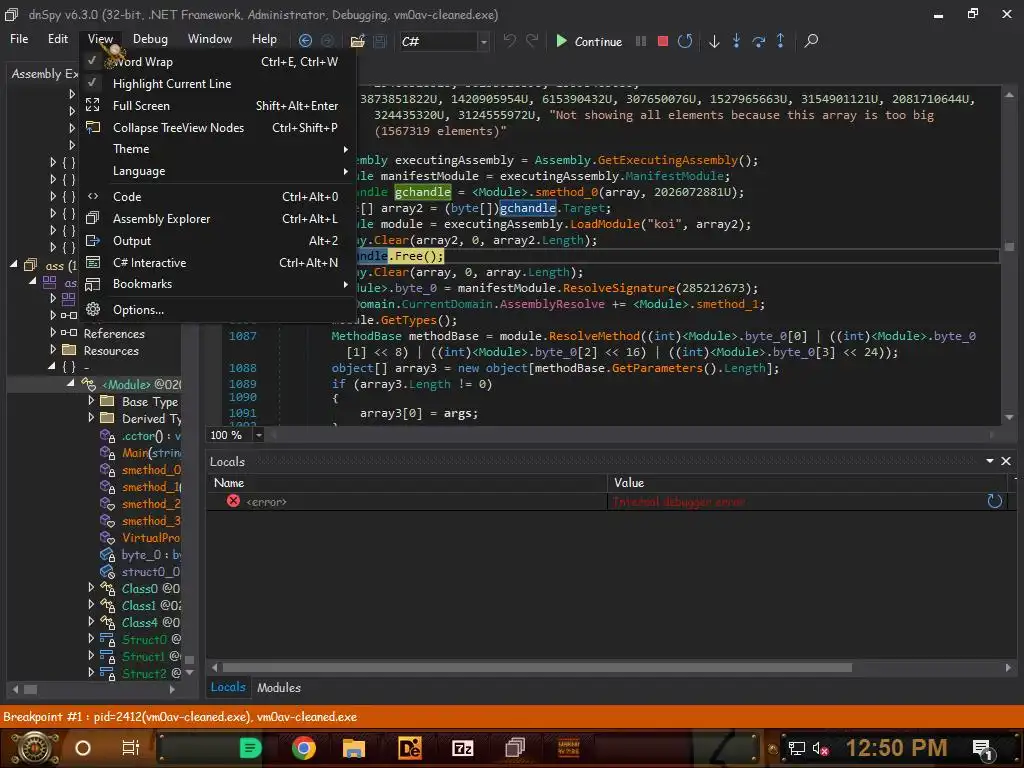Open the Bookmarks submenu
Screen dimensions: 1024x768
(x=217, y=284)
